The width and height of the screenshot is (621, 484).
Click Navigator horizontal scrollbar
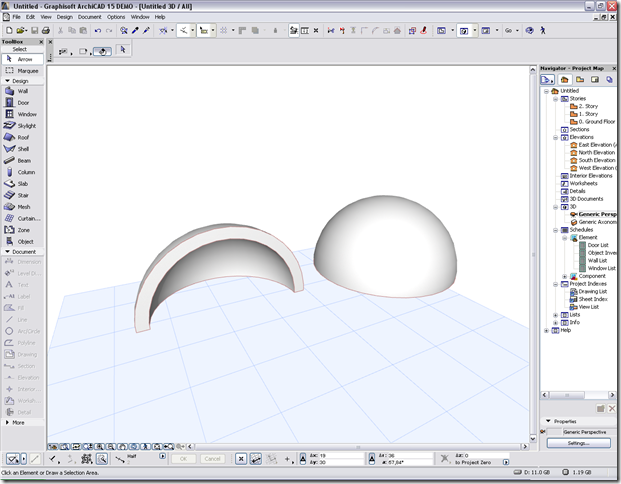pos(578,395)
